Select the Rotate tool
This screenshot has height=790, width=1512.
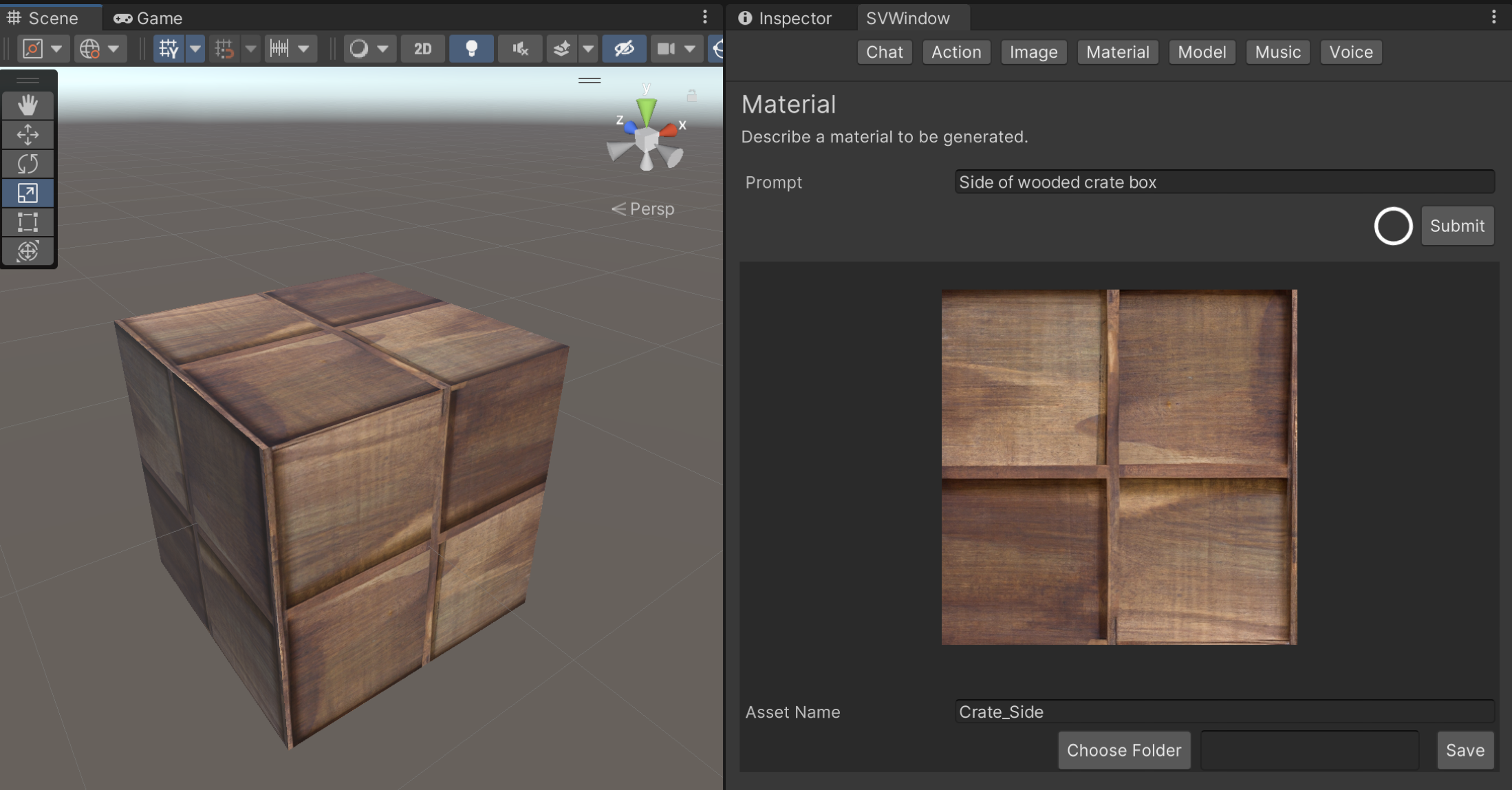(28, 164)
